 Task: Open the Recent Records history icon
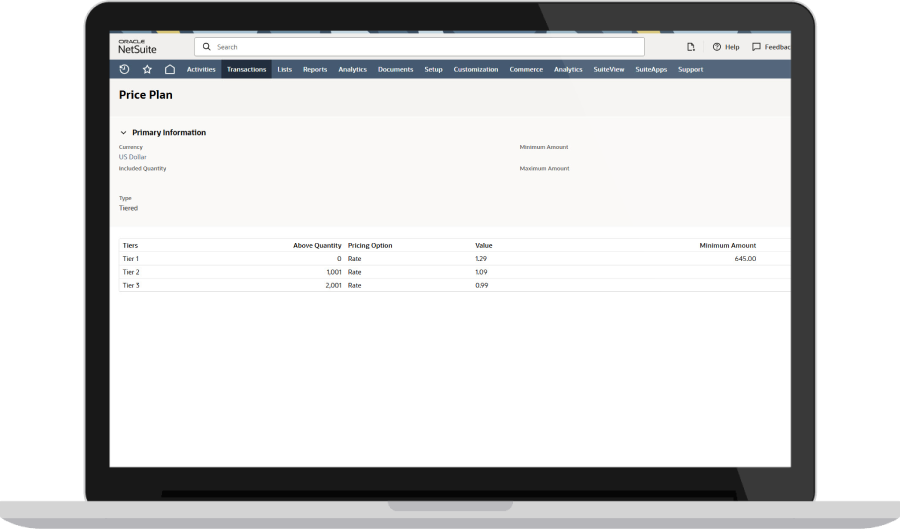(x=124, y=70)
